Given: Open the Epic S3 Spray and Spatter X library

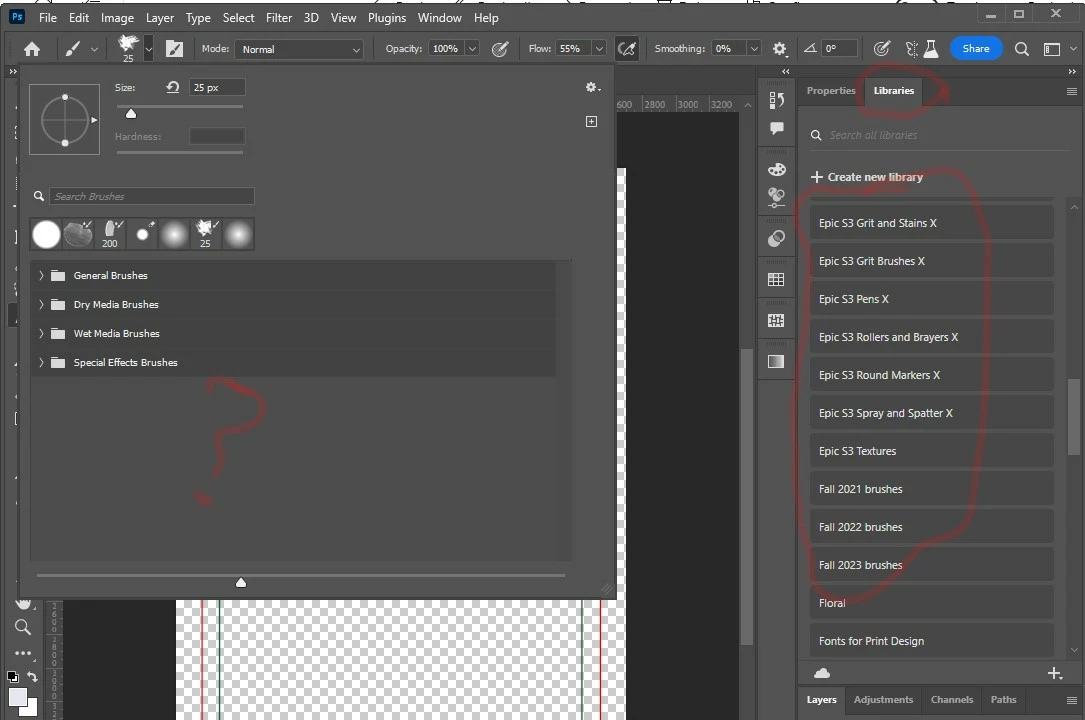Looking at the screenshot, I should pyautogui.click(x=931, y=413).
